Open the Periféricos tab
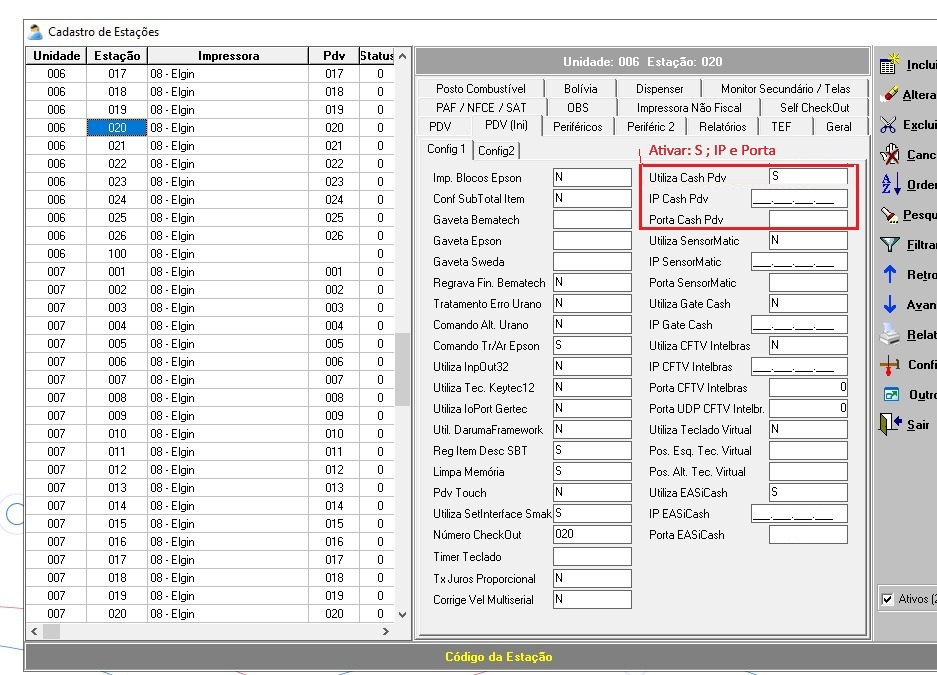This screenshot has width=937, height=675. pos(577,127)
